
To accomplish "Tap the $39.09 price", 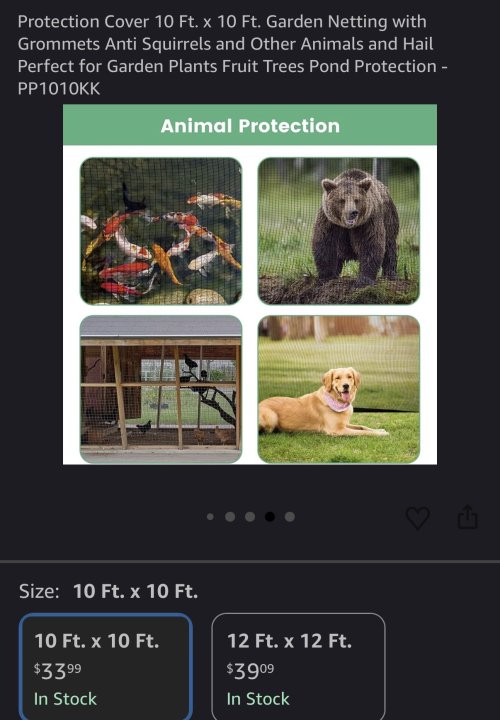I will point(250,670).
